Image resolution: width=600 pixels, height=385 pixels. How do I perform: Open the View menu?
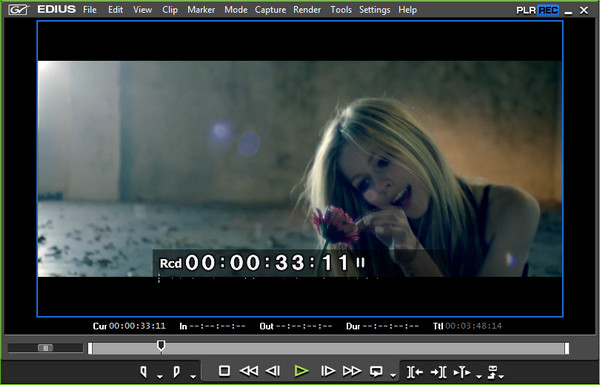(142, 10)
